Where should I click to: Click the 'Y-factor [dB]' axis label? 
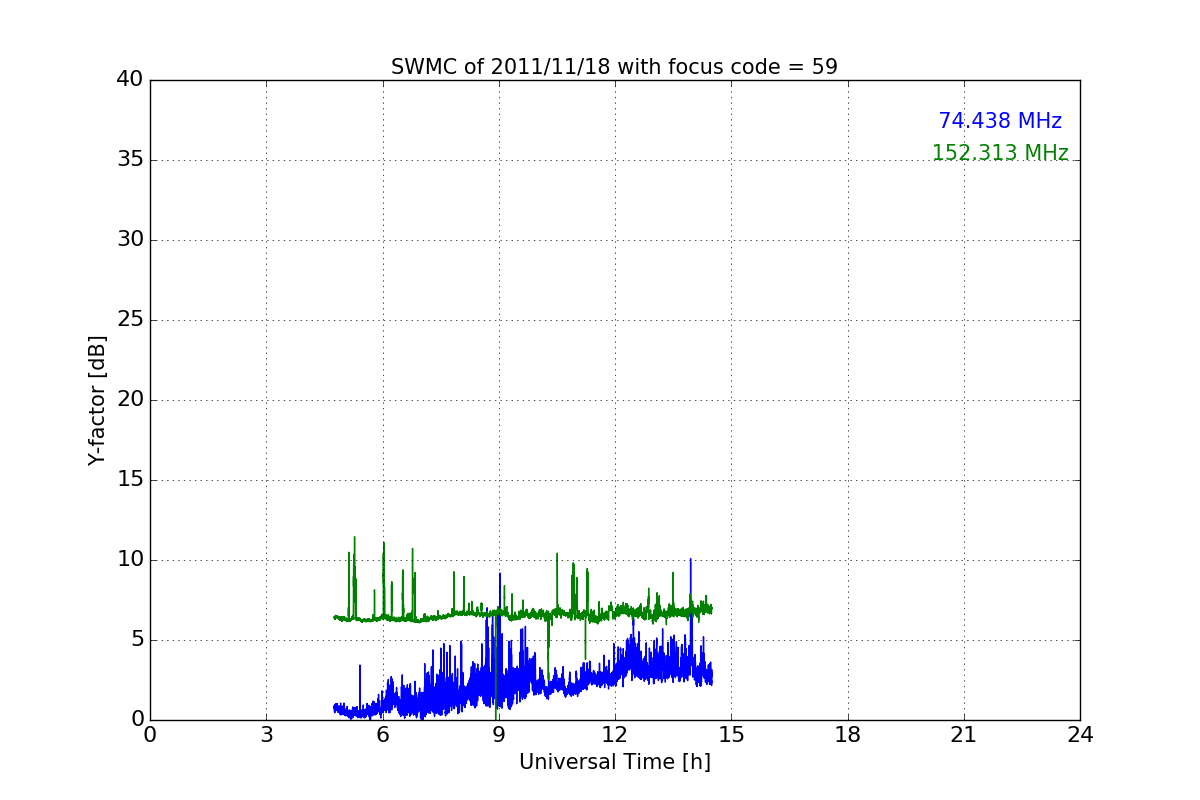coord(97,400)
